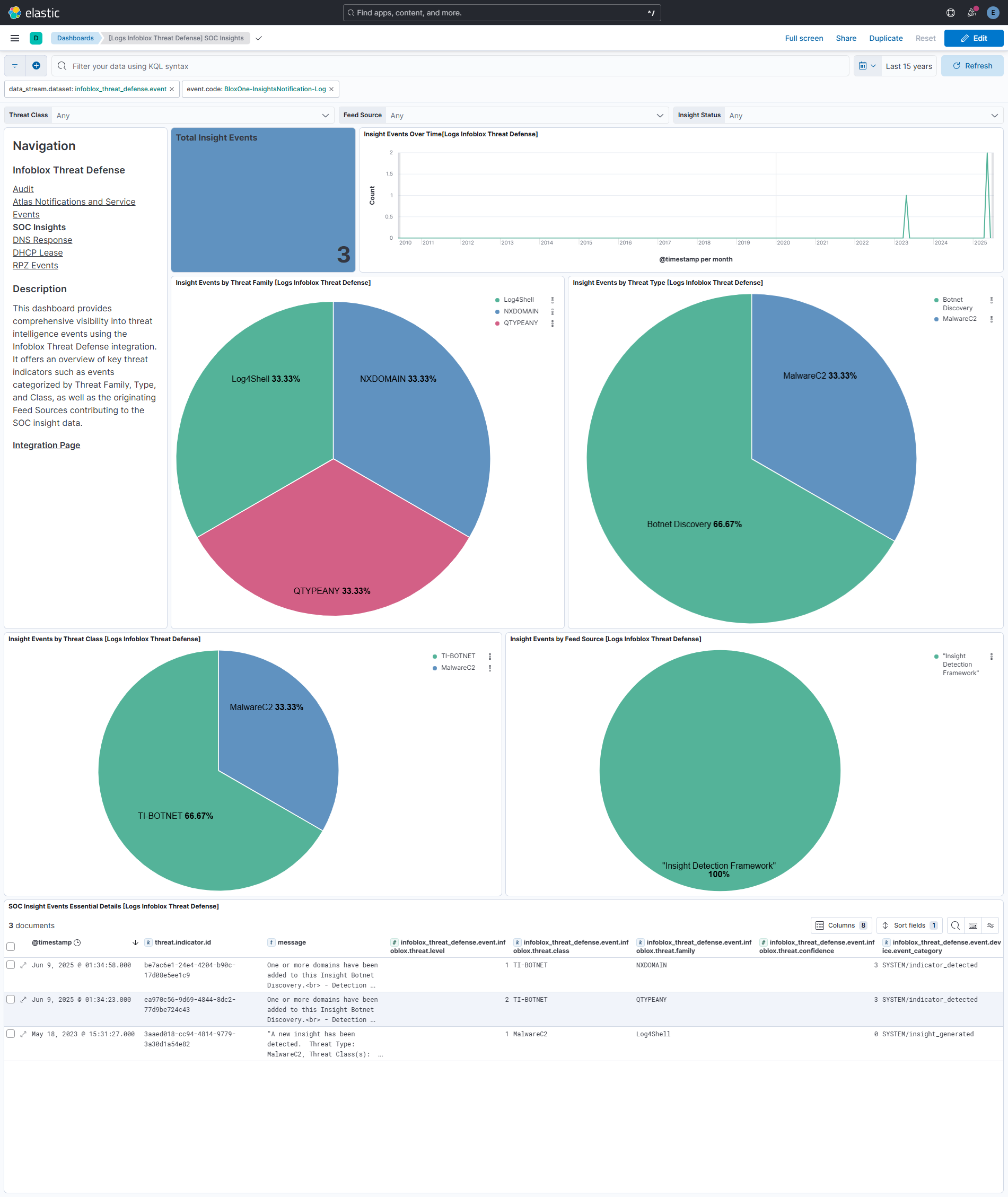Open the DNS Response dashboard link
The width and height of the screenshot is (1008, 1197).
coord(42,240)
